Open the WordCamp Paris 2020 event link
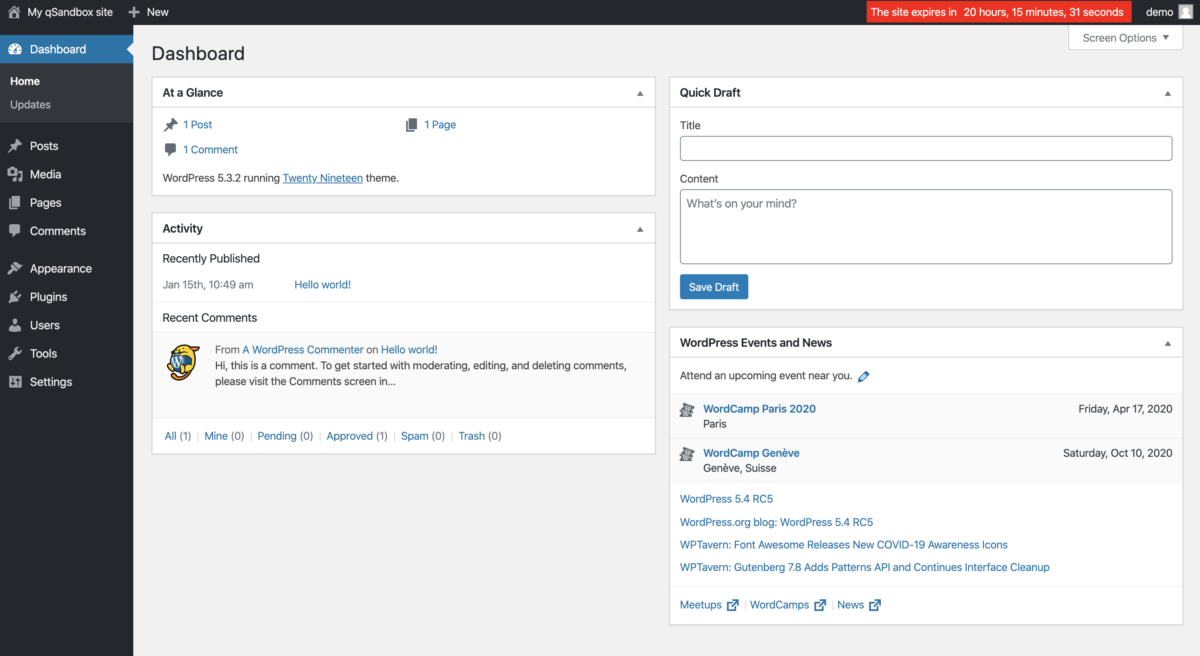Screen dimensions: 1200x656 [x=759, y=409]
